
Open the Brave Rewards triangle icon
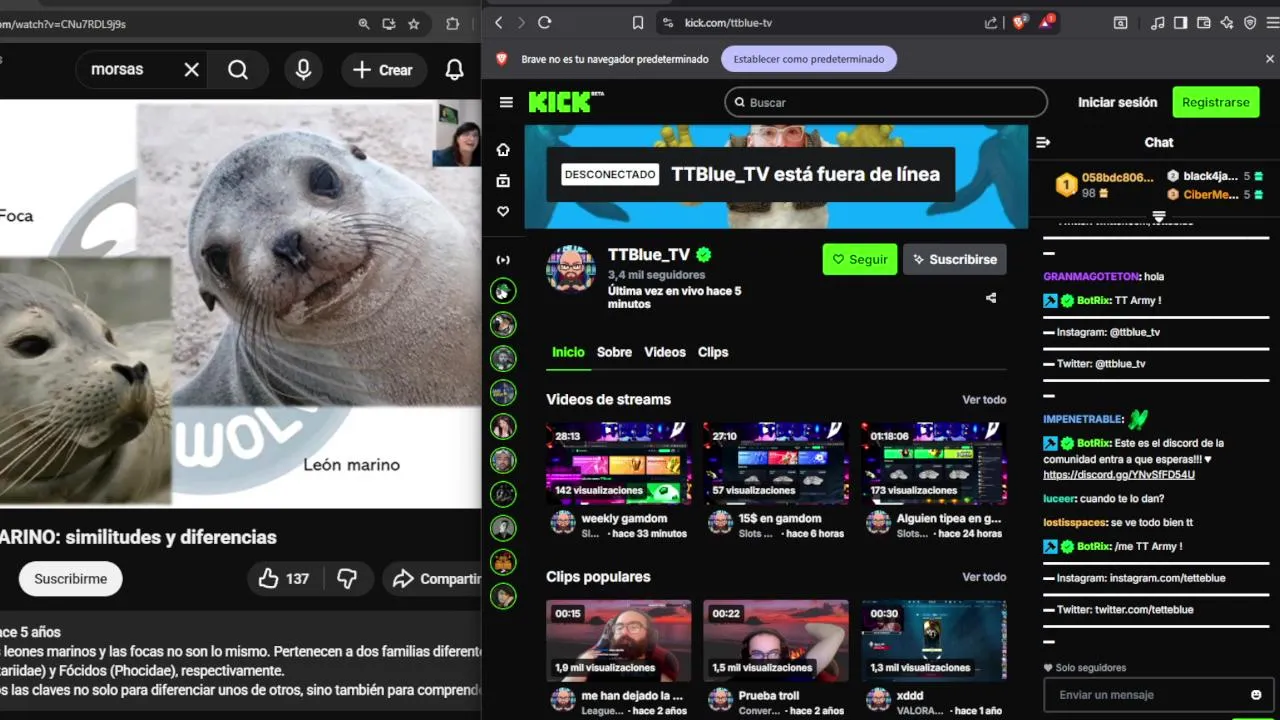pos(1046,22)
